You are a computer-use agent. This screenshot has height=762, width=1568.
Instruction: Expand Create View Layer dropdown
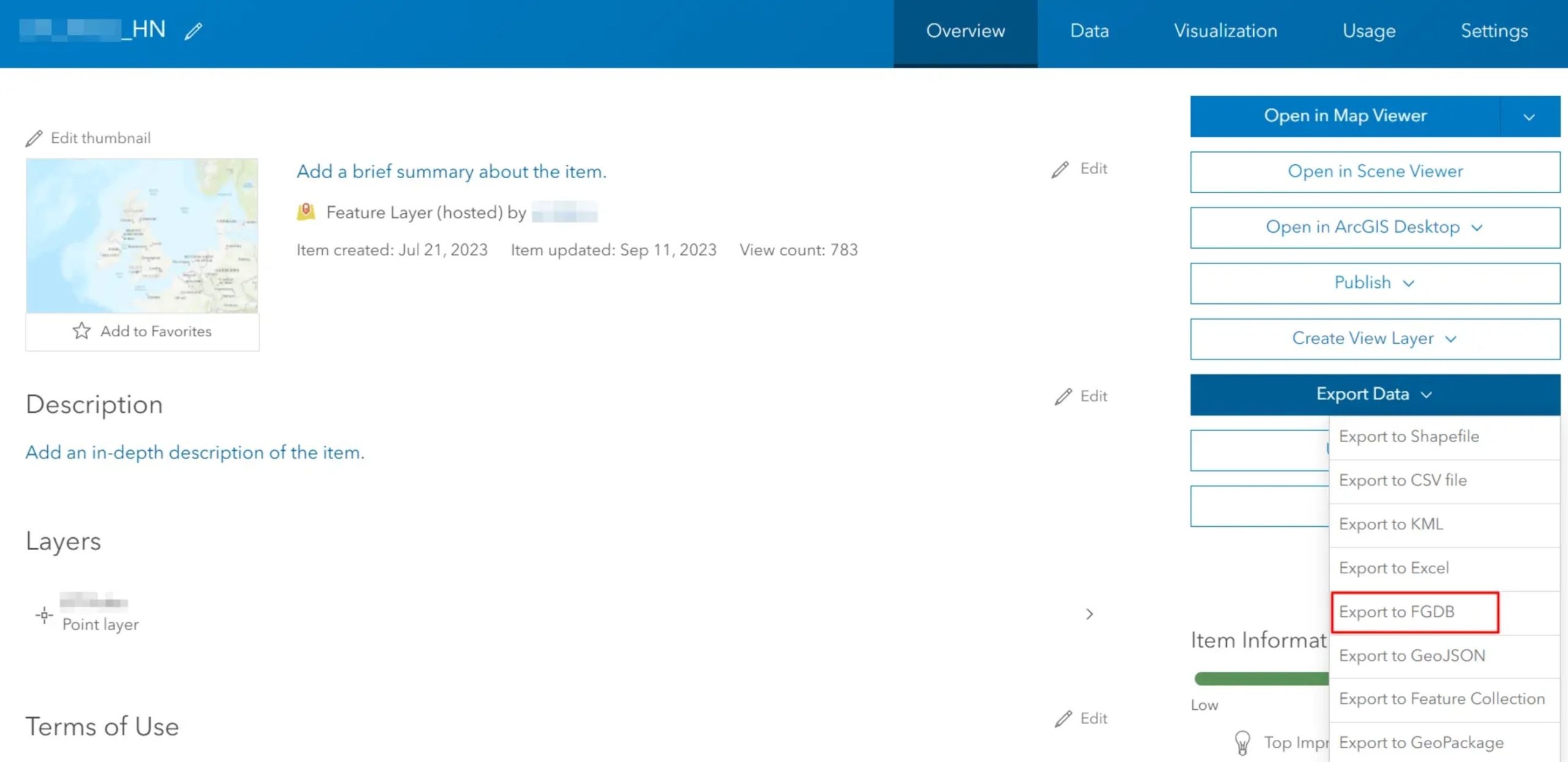point(1375,339)
